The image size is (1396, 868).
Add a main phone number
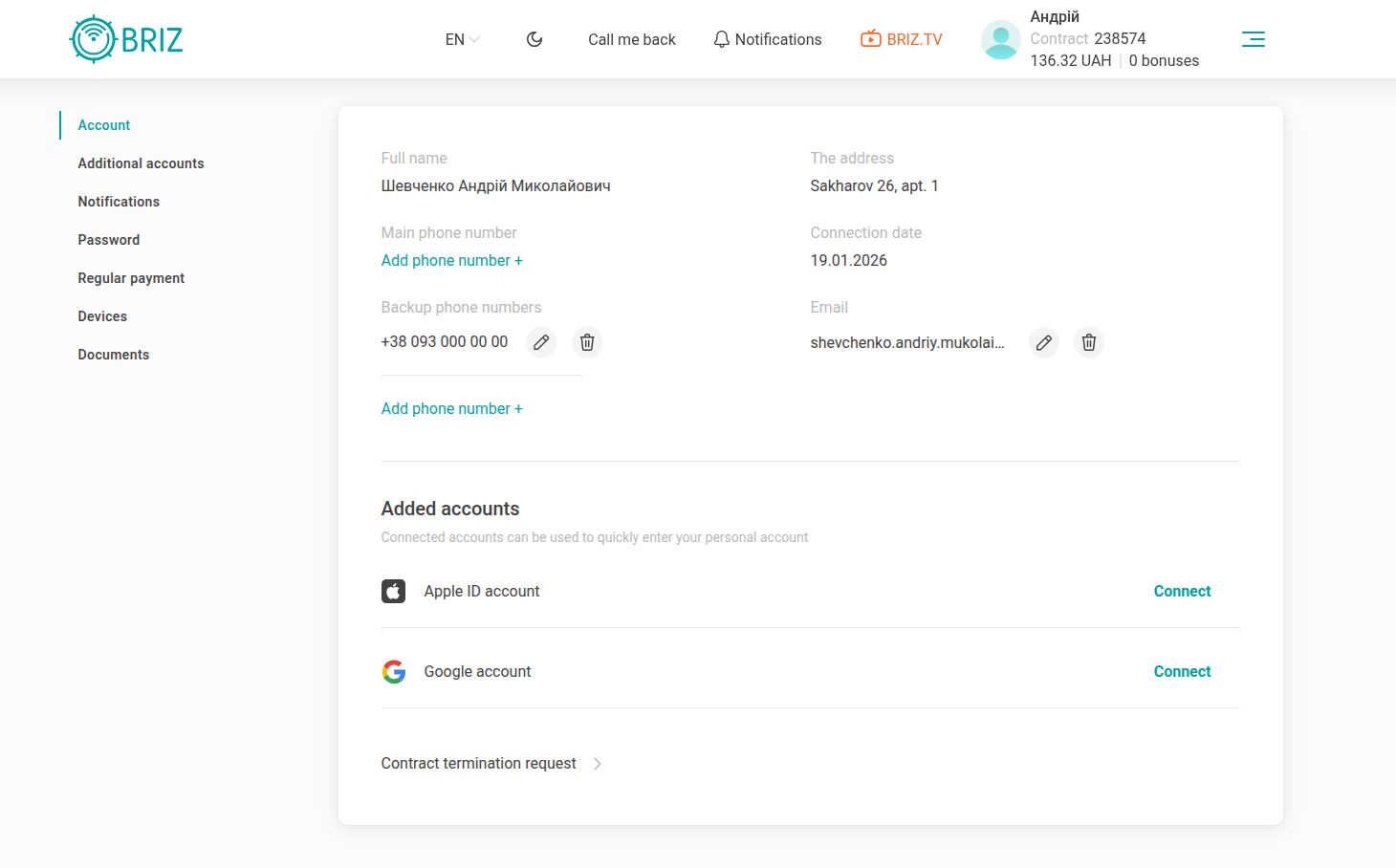(x=451, y=261)
